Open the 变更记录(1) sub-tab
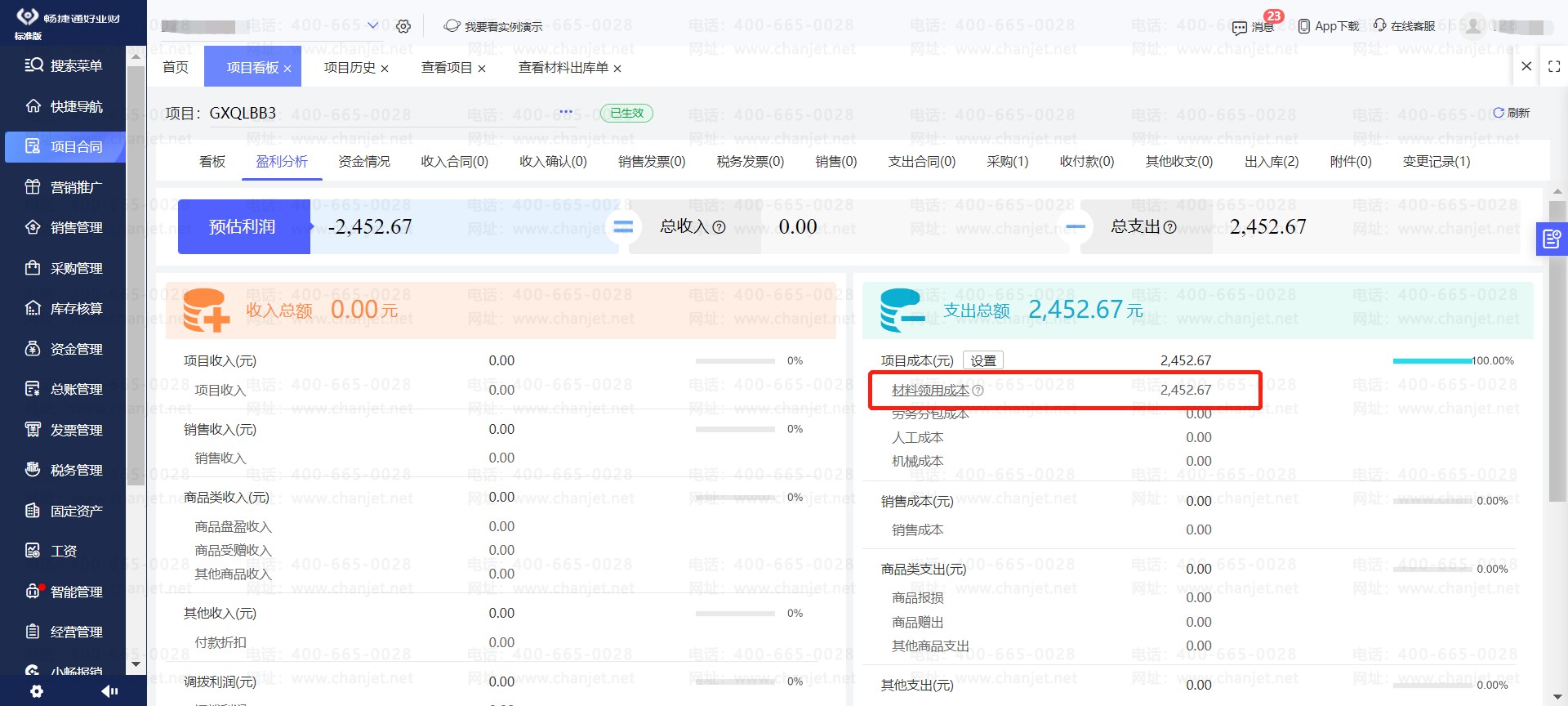Image resolution: width=1568 pixels, height=706 pixels. coord(1437,162)
